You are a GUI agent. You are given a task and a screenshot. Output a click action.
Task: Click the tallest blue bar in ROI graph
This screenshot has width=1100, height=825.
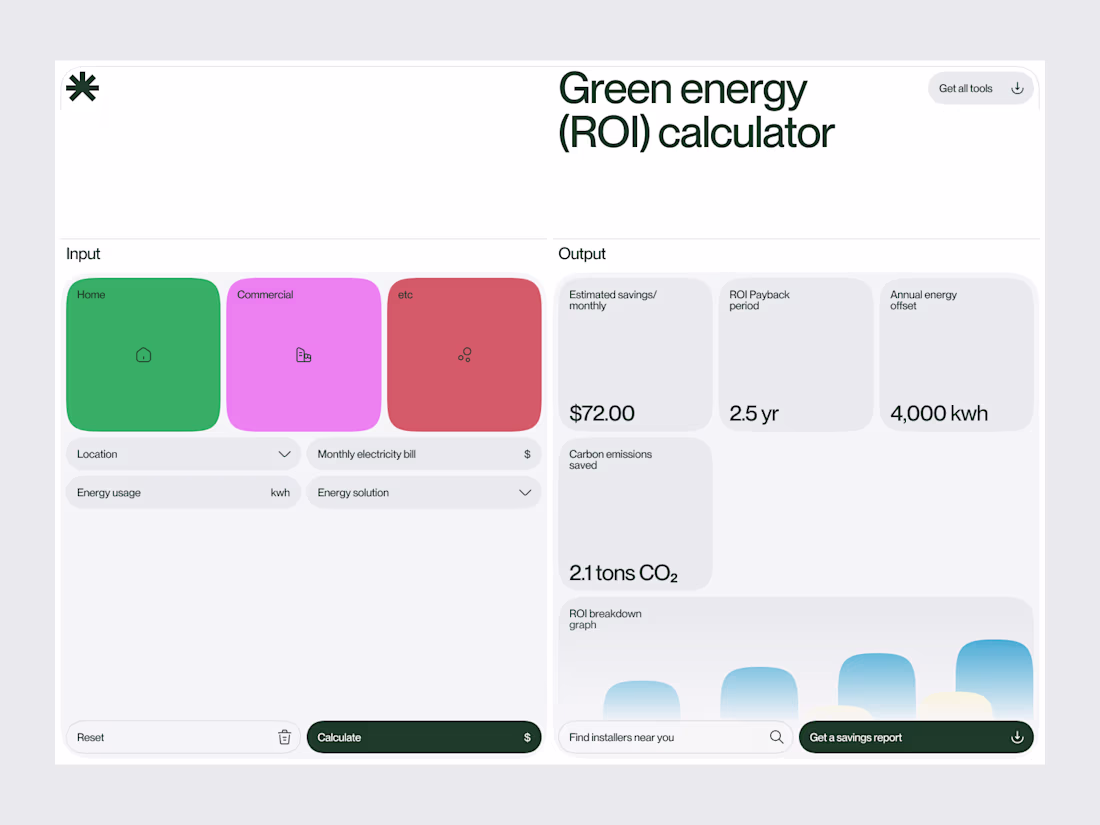tap(994, 679)
